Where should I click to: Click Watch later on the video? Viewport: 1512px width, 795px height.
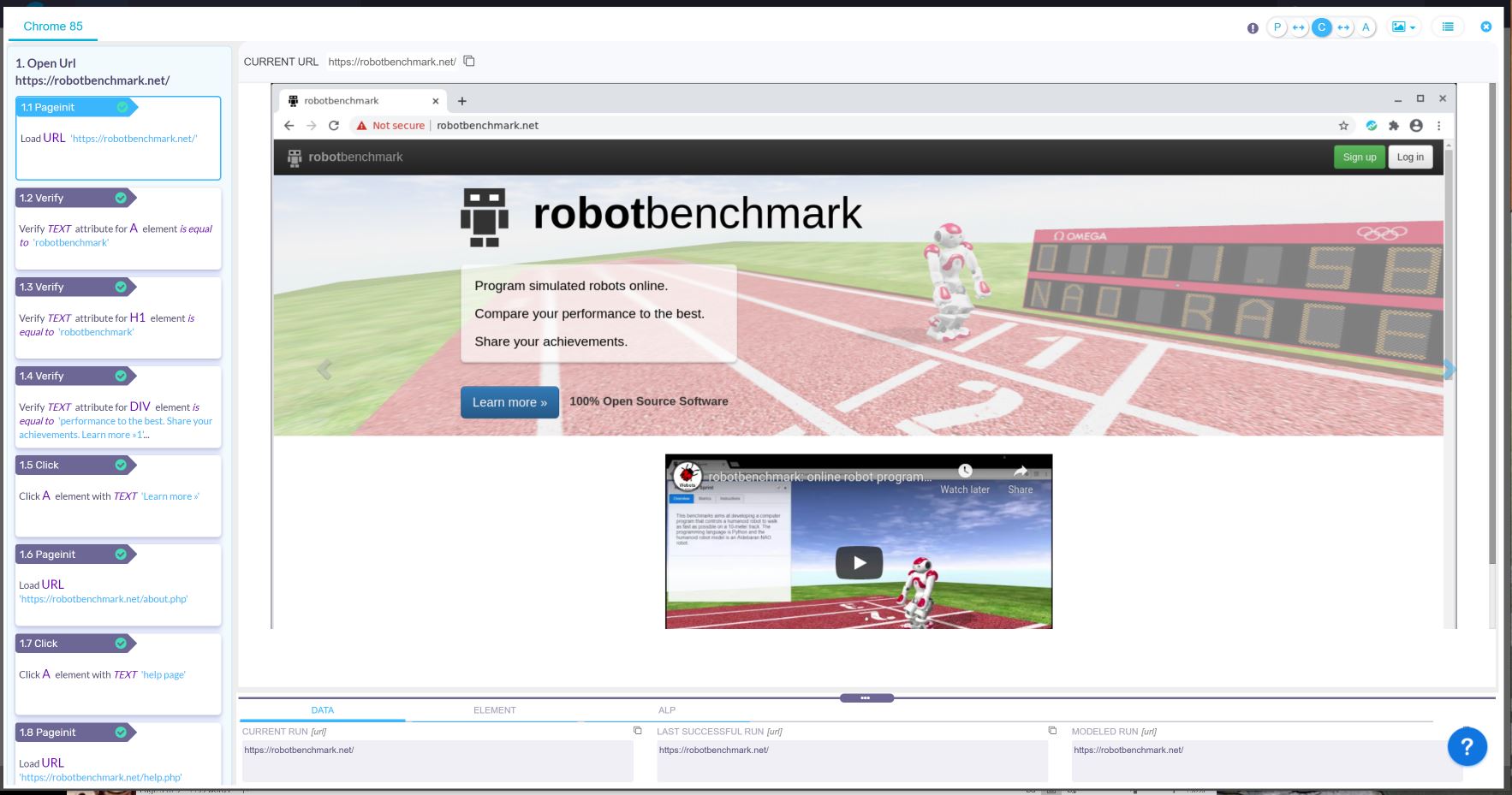[x=965, y=479]
